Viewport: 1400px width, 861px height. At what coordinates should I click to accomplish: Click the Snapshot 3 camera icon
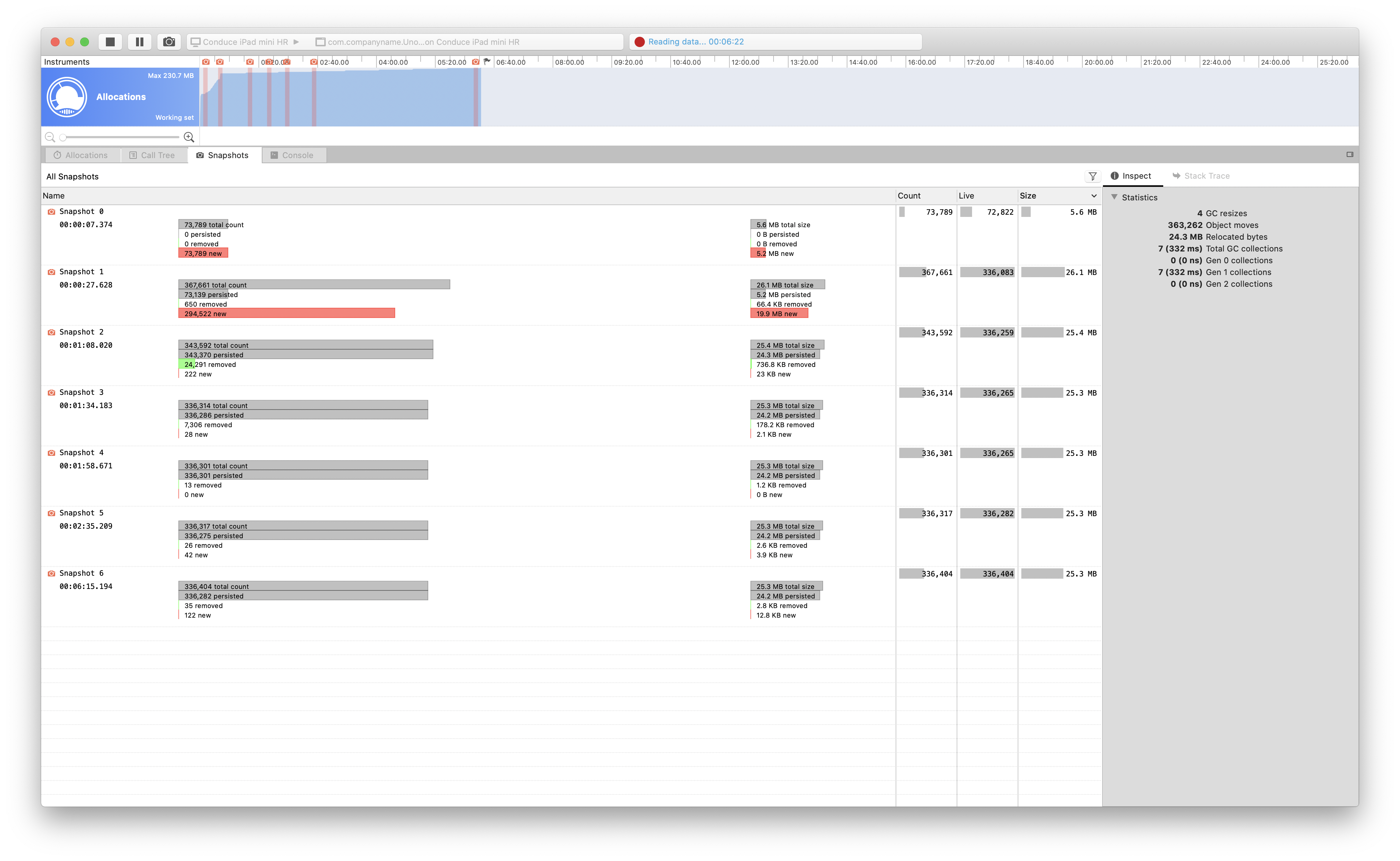click(x=51, y=393)
